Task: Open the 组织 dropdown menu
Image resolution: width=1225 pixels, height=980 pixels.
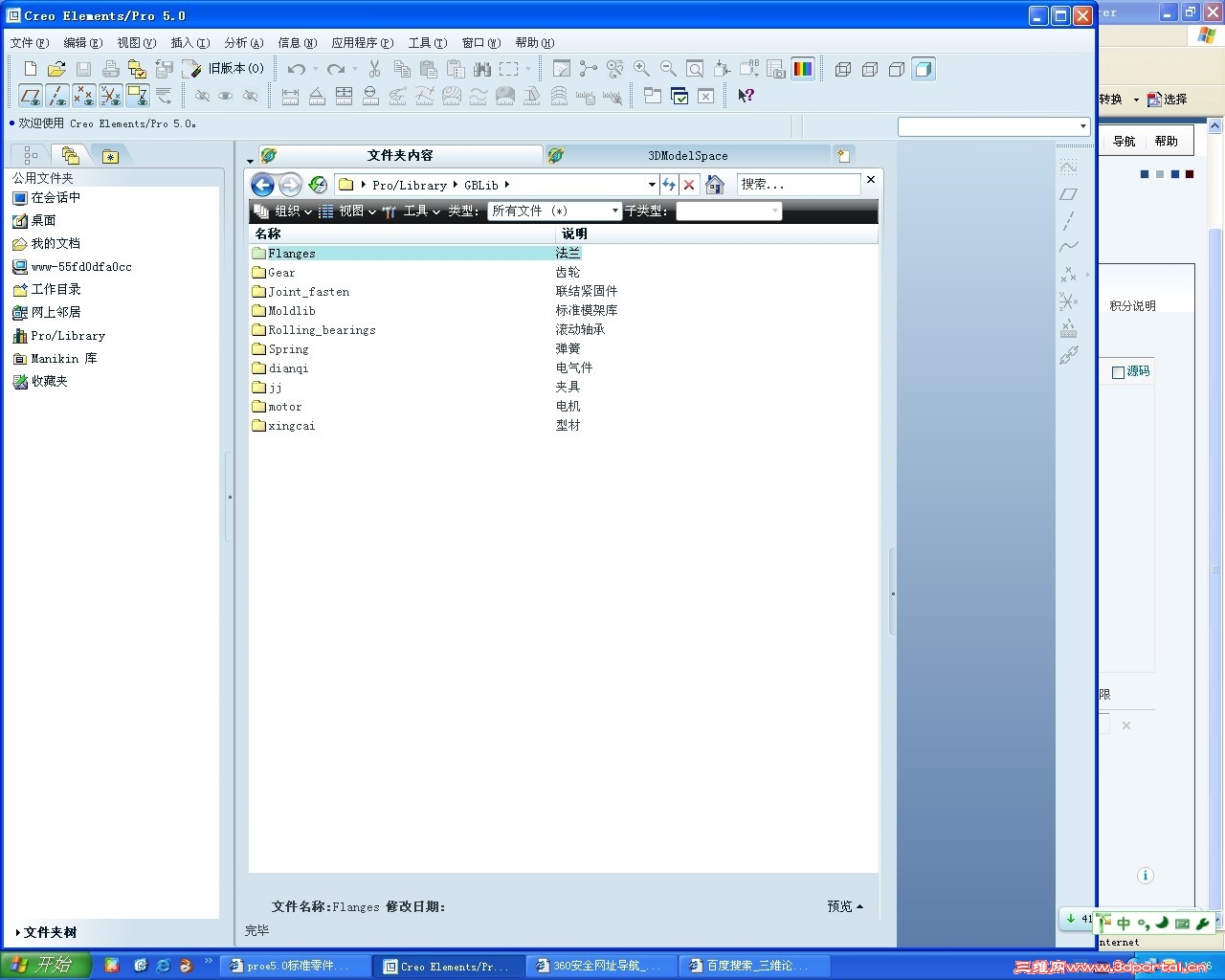Action: 283,212
